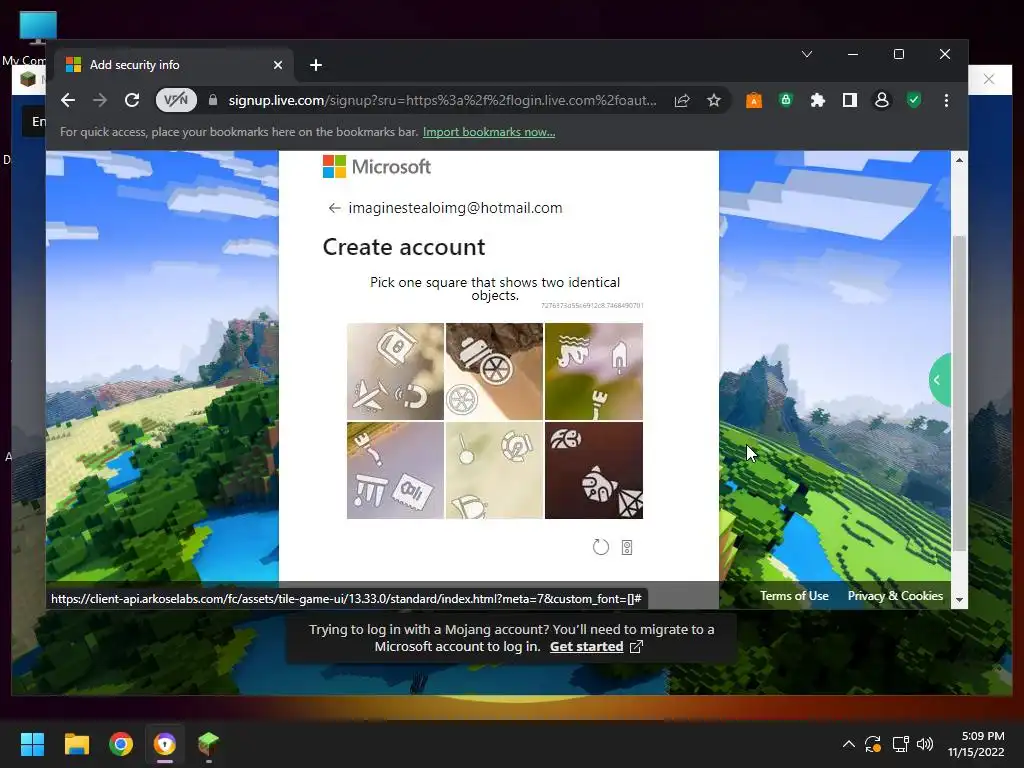Image resolution: width=1024 pixels, height=768 pixels.
Task: Click the page scrollbar down arrow
Action: (x=959, y=600)
